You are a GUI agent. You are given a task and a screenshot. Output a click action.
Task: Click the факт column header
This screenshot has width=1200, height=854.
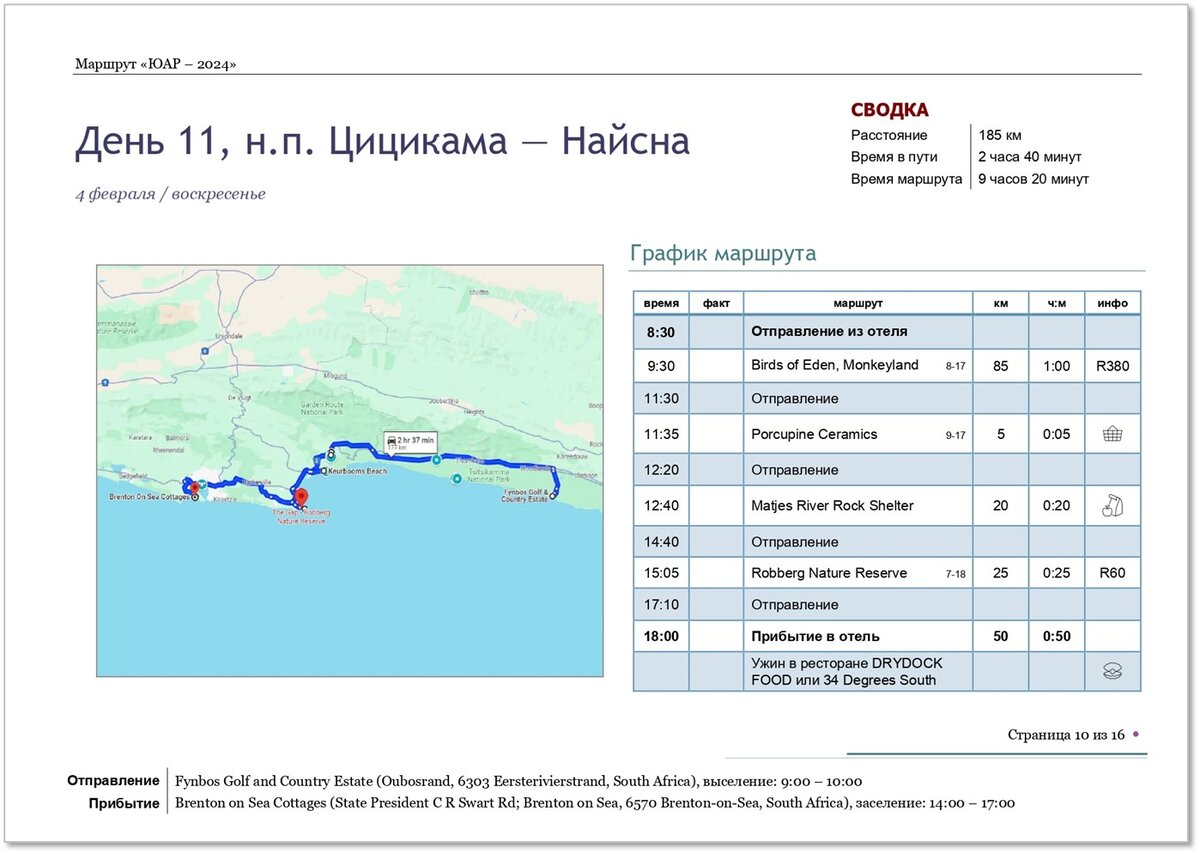[x=716, y=303]
